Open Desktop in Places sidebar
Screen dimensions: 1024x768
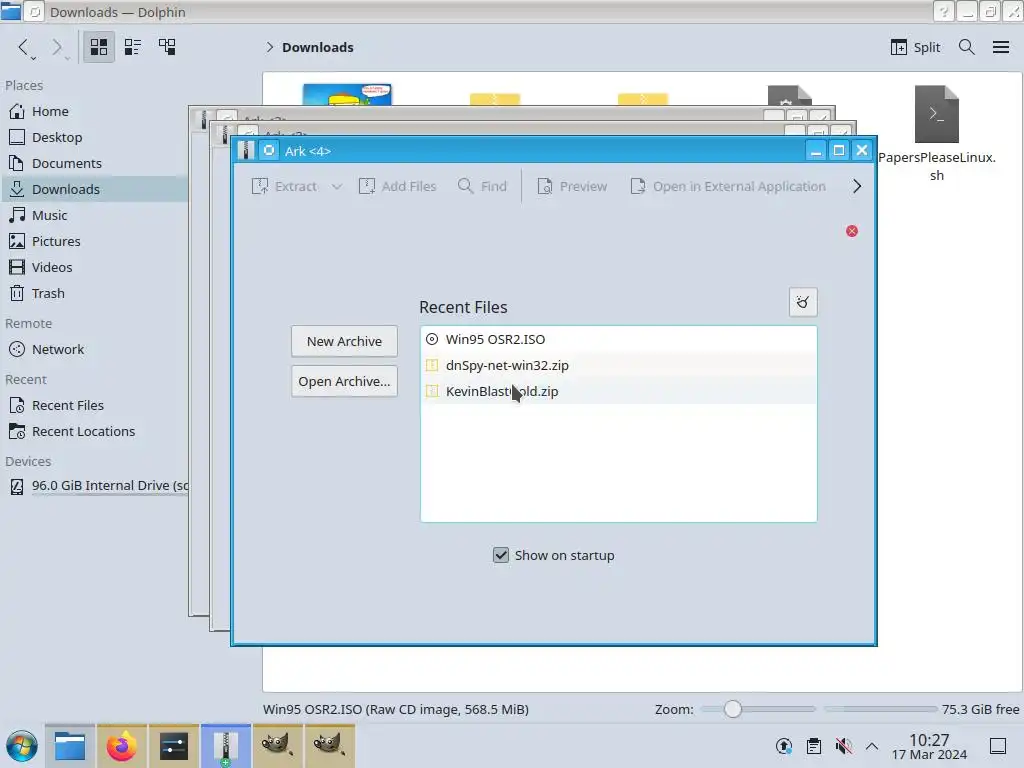pos(94,137)
